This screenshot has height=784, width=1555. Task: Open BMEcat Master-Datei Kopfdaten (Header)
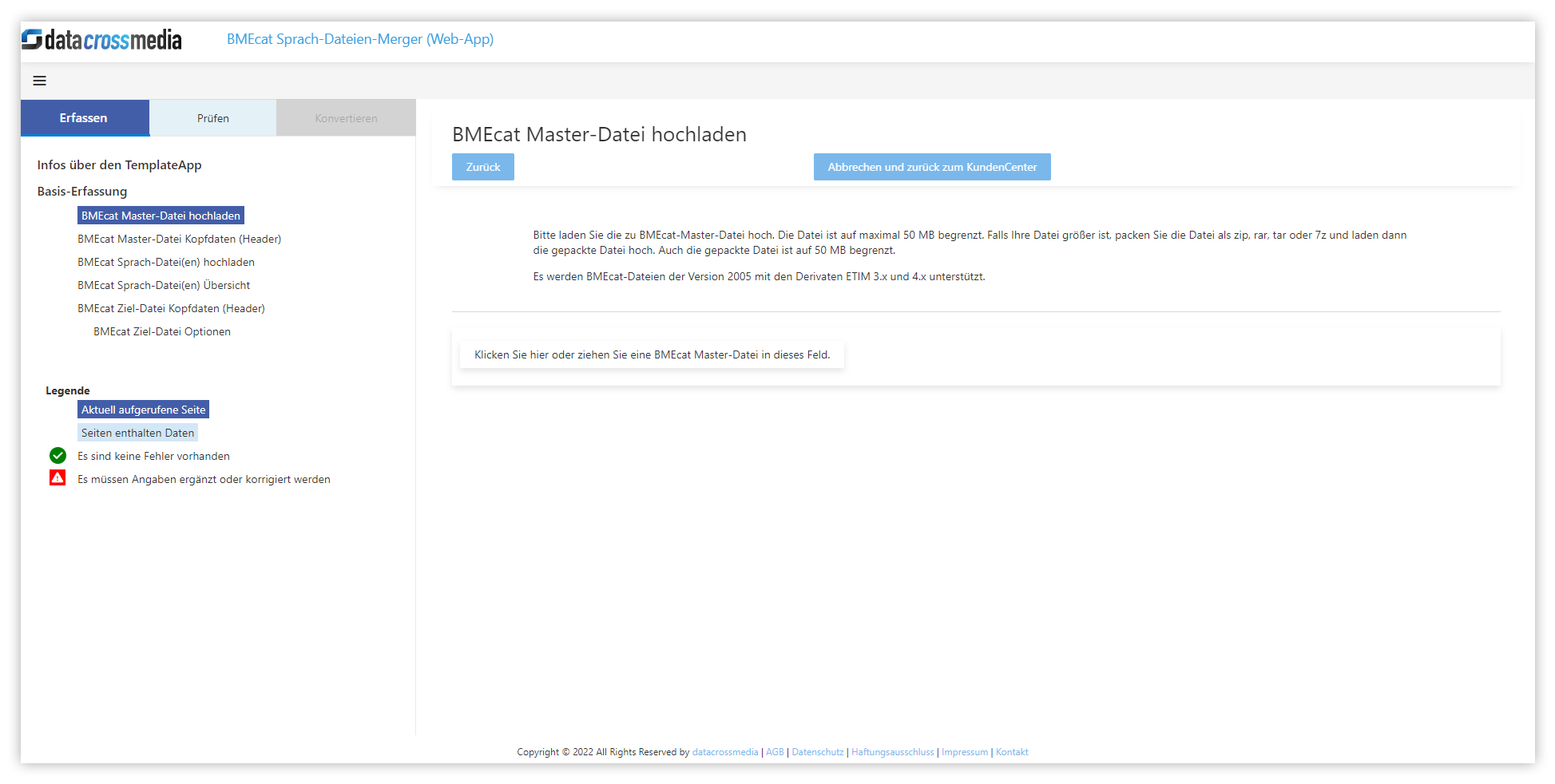click(179, 239)
